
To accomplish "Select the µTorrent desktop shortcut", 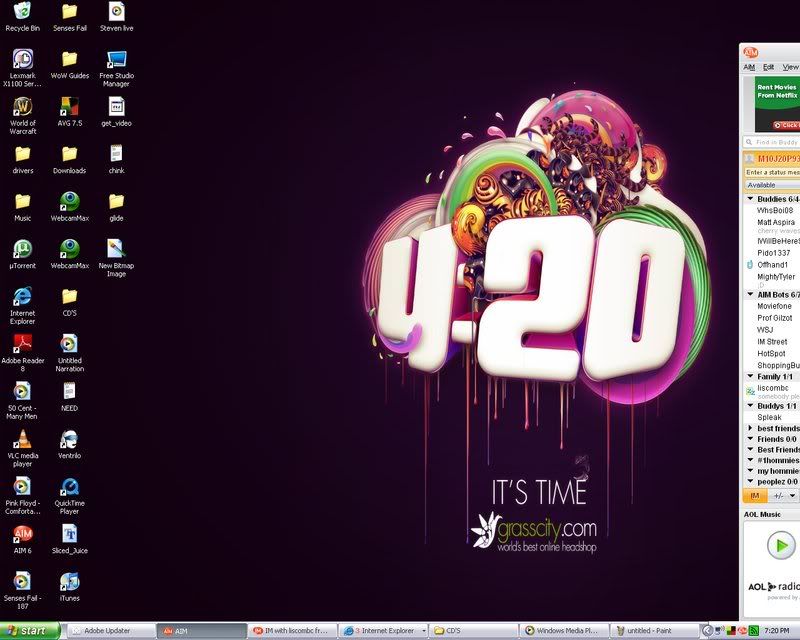I will 22,249.
